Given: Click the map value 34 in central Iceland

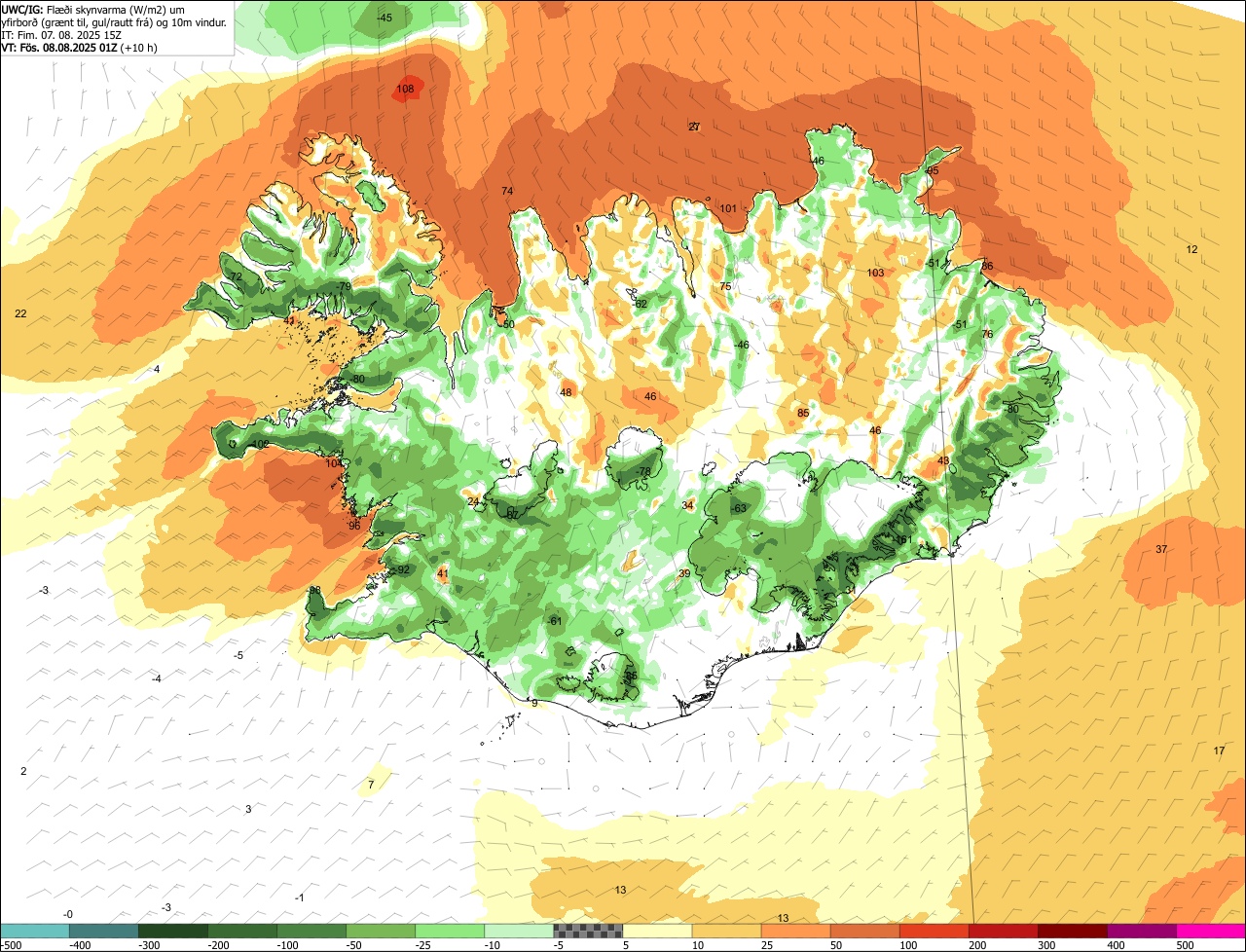Looking at the screenshot, I should pos(688,506).
